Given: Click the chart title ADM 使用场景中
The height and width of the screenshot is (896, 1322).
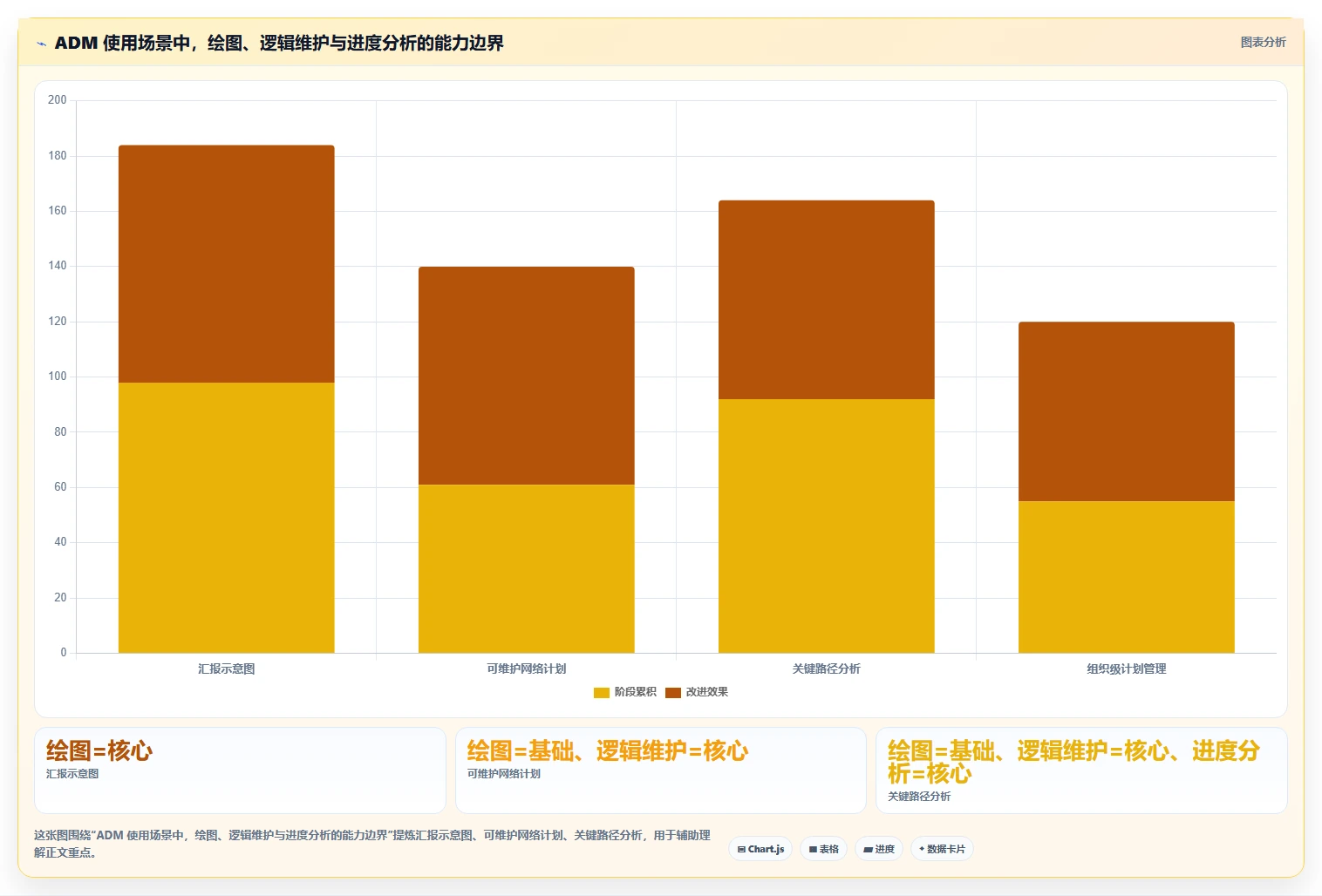Looking at the screenshot, I should click(279, 43).
